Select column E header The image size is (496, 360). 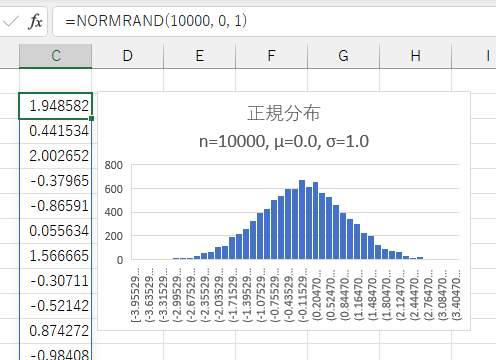click(200, 56)
